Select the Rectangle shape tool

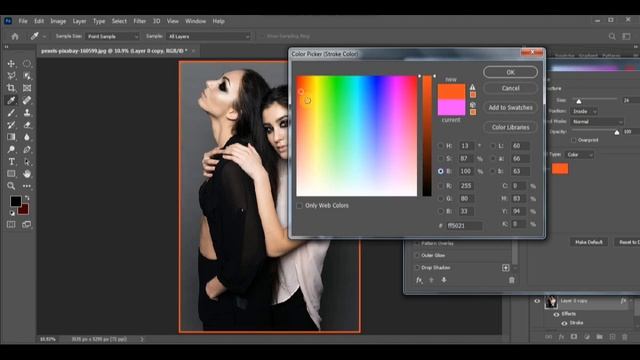coord(11,174)
